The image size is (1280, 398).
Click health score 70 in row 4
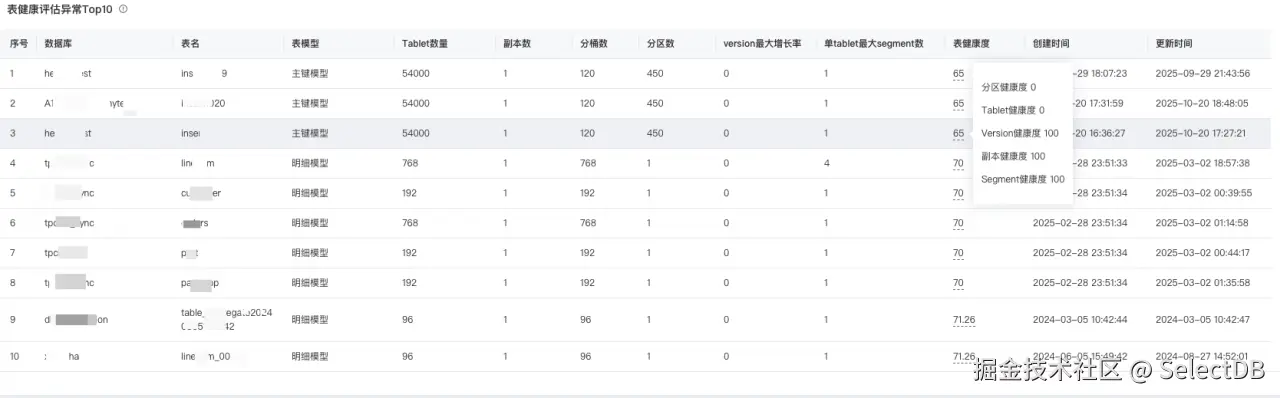click(x=958, y=163)
